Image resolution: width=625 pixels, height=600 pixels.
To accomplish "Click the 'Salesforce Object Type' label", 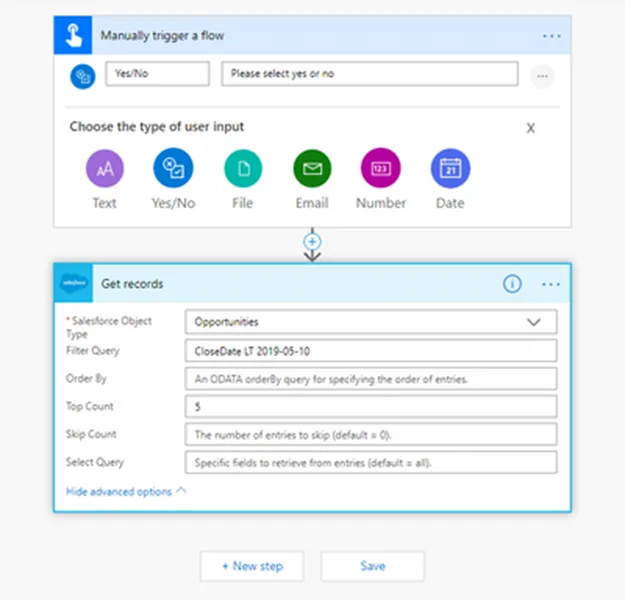I will (109, 327).
